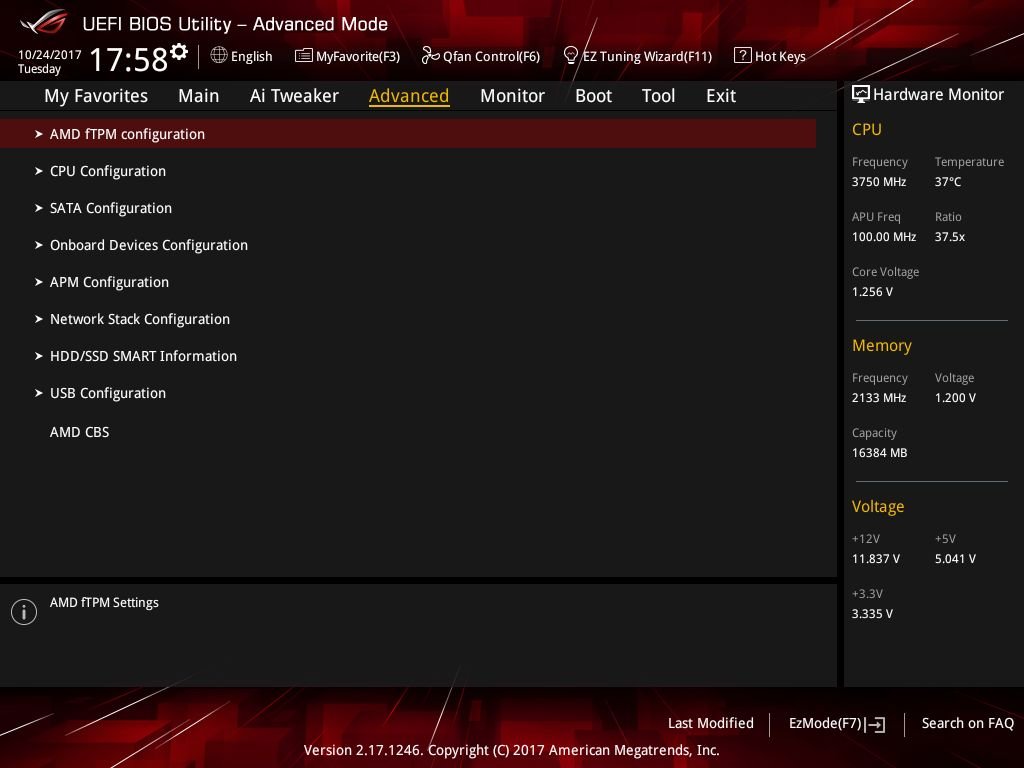The width and height of the screenshot is (1024, 768).
Task: Click the memory voltage 1.200 V
Action: pyautogui.click(x=955, y=398)
